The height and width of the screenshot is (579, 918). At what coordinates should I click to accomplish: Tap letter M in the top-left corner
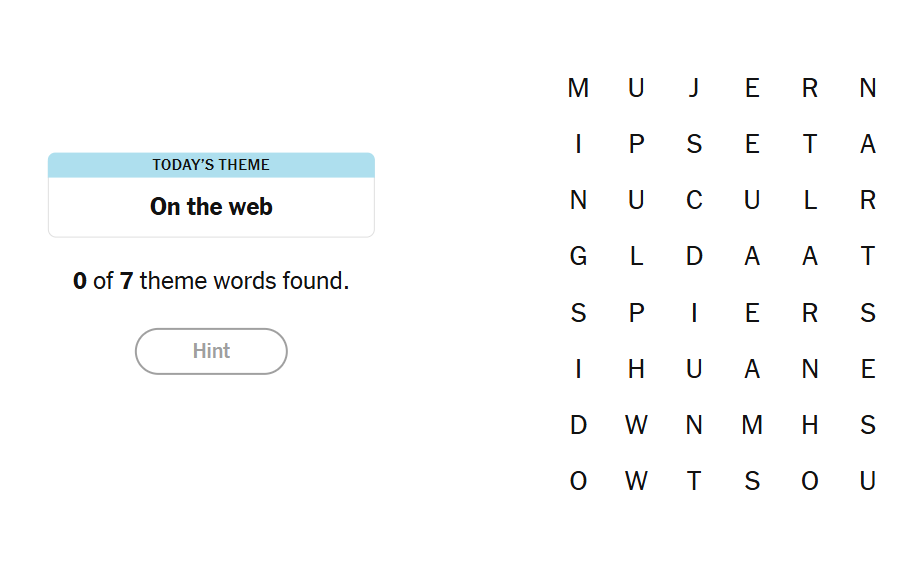(x=578, y=88)
